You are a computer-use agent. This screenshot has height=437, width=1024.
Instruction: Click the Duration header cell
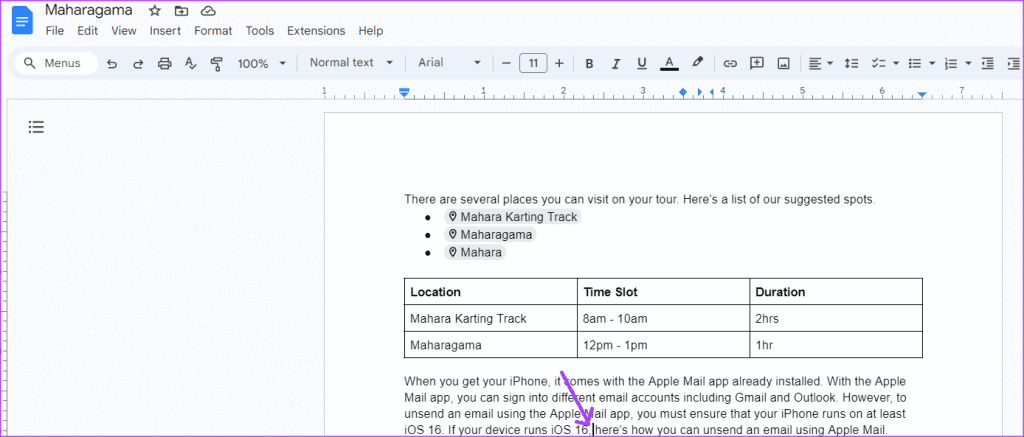836,291
